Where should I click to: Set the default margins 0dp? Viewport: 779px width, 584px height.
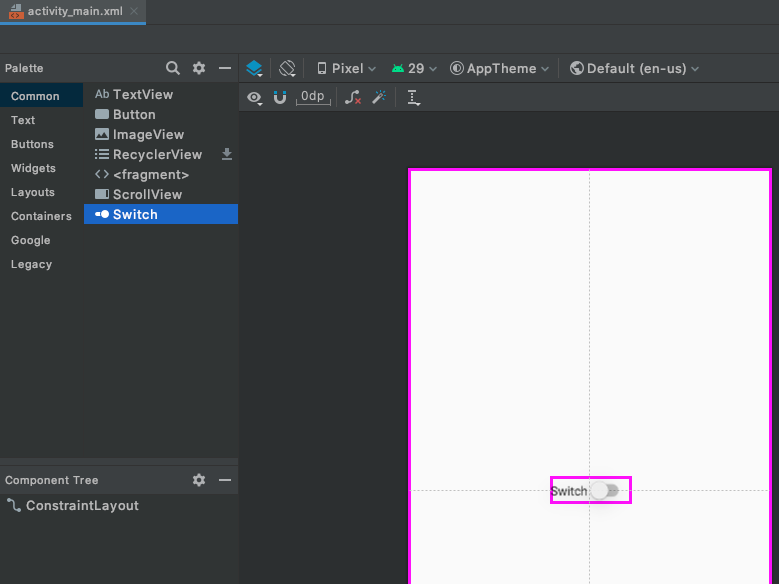click(313, 97)
